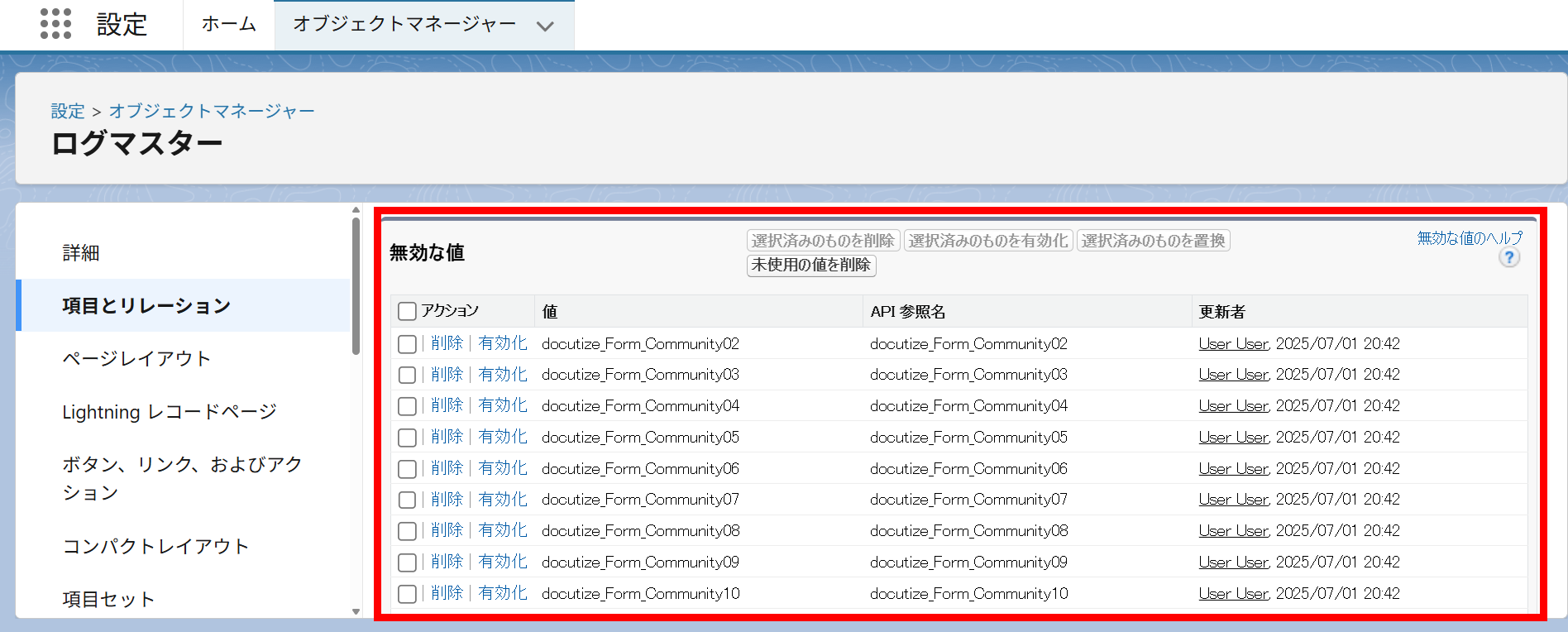Click 選択済みのものを有効化 button

(x=988, y=241)
